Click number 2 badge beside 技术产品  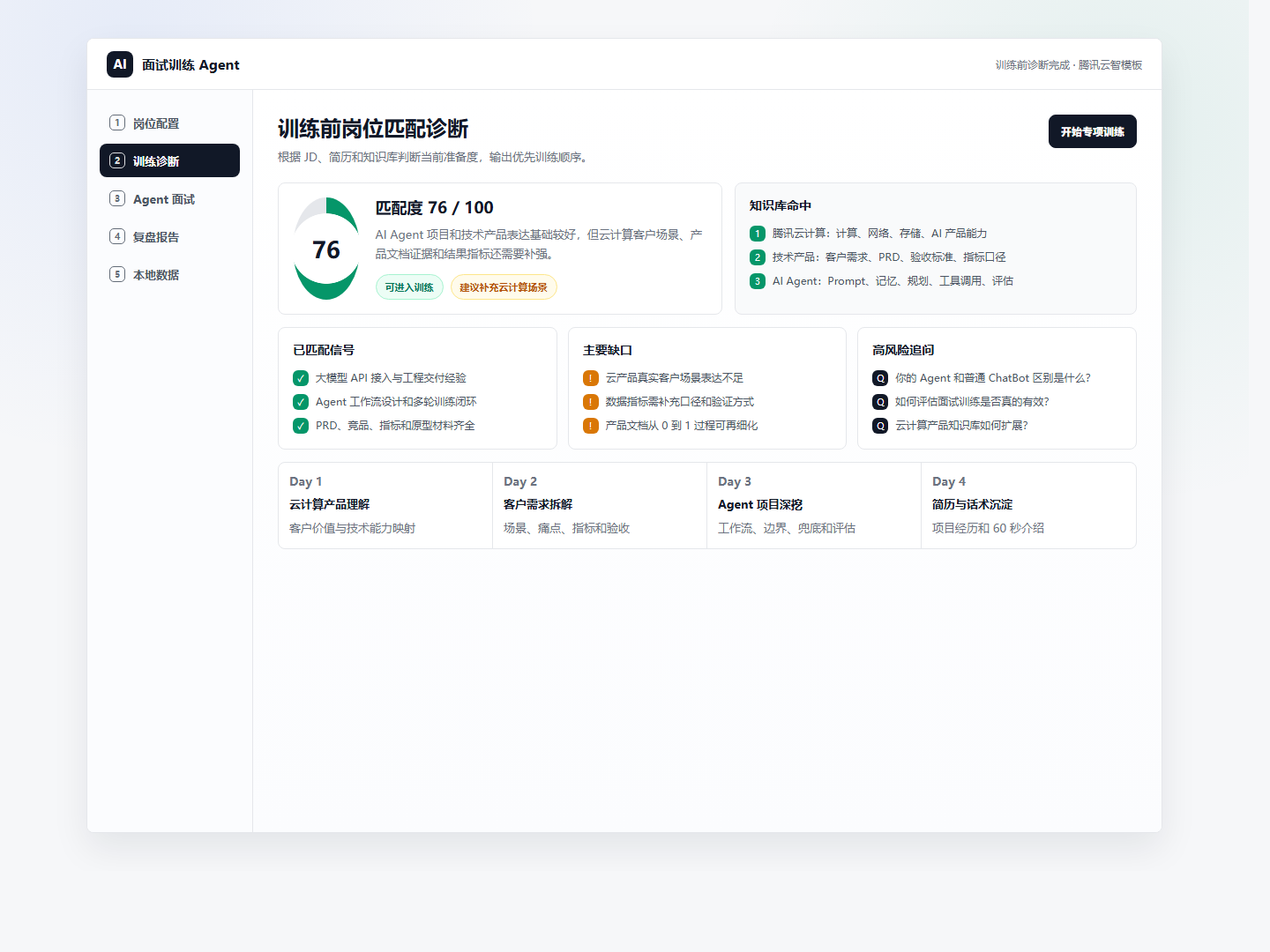pos(757,257)
